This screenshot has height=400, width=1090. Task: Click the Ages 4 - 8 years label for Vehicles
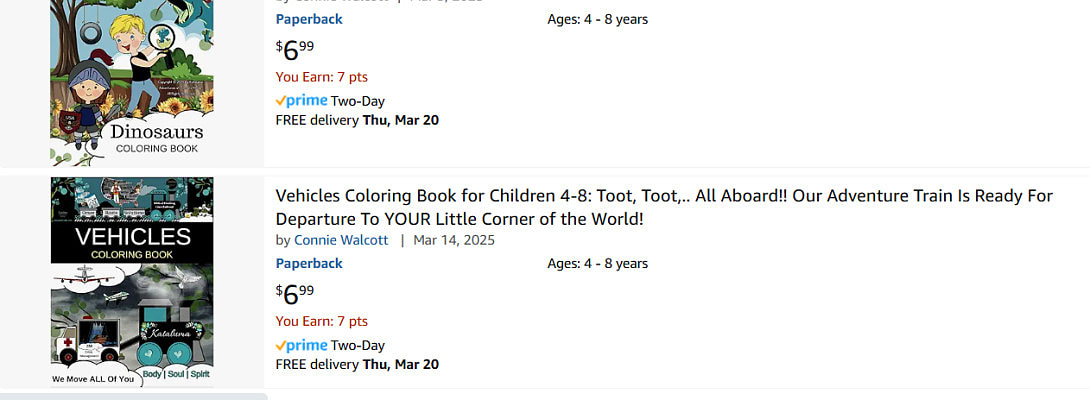597,263
